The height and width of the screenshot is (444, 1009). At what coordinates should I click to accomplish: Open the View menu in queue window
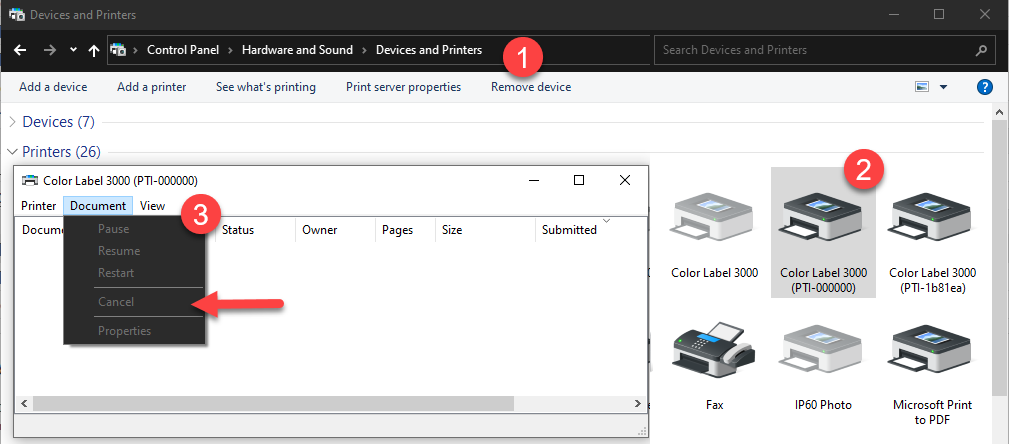(x=152, y=206)
